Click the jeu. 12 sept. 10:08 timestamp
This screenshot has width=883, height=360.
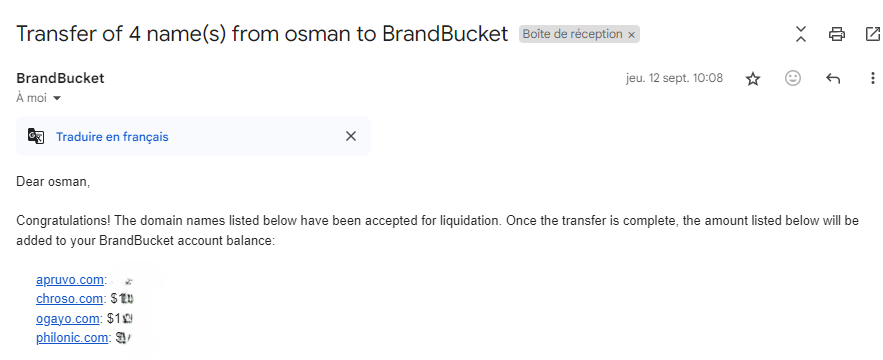(x=674, y=78)
